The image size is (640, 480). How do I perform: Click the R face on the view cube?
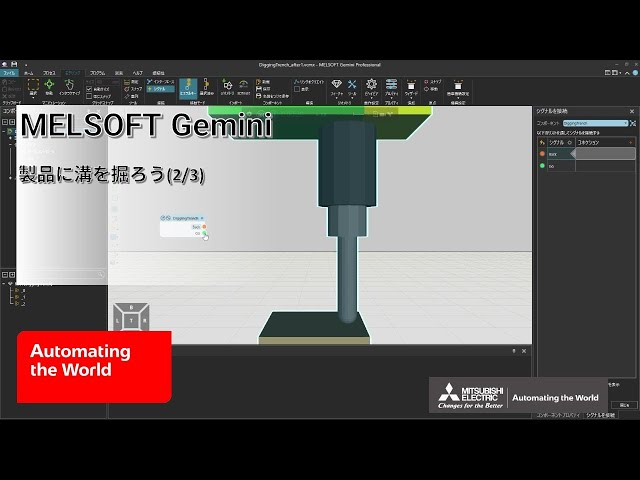(144, 321)
